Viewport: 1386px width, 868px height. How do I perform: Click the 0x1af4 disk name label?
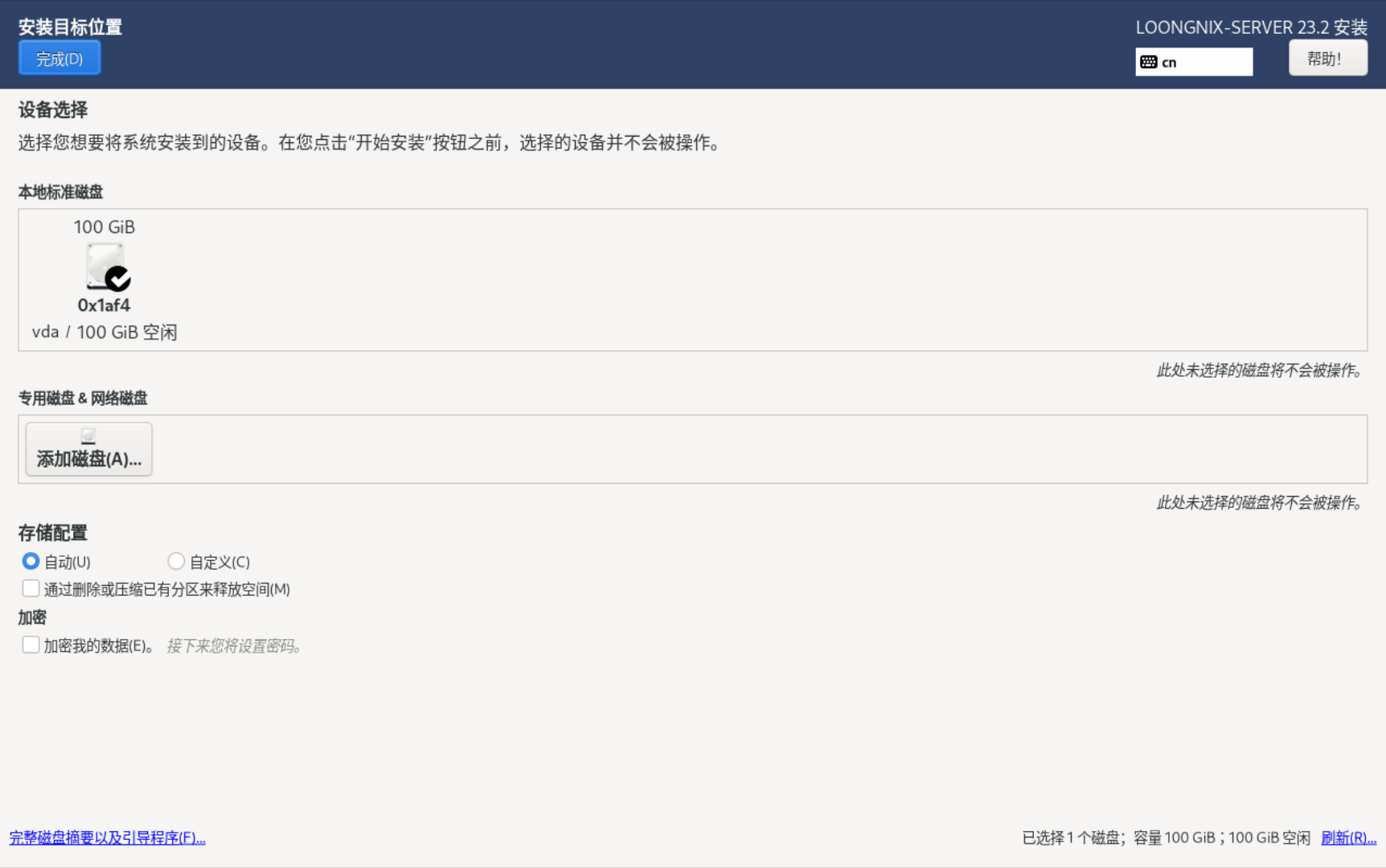[104, 305]
